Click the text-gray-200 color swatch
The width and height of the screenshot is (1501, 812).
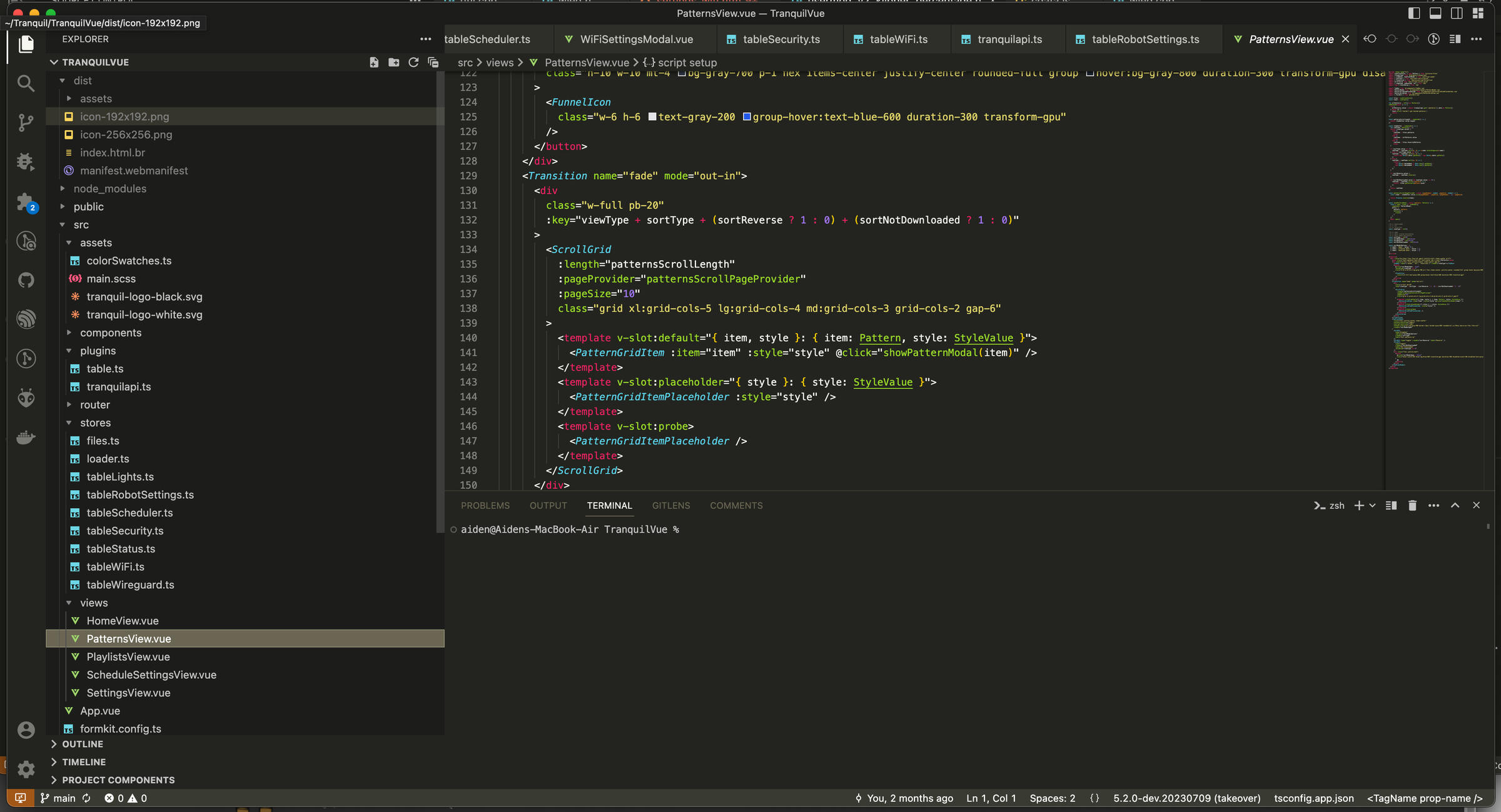652,117
